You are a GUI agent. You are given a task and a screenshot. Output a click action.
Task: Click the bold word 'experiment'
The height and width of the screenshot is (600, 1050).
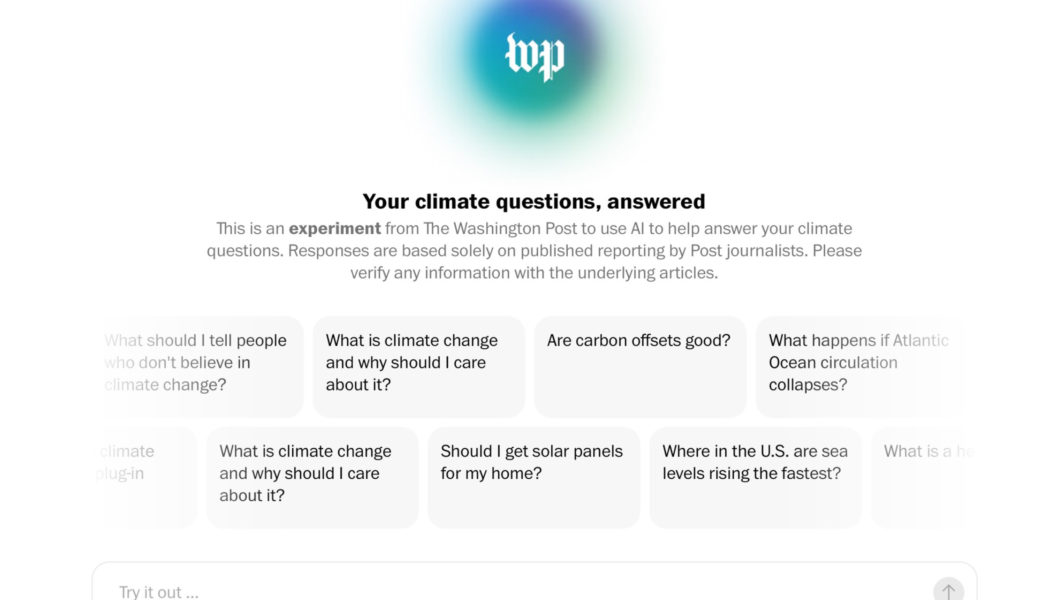click(x=335, y=229)
